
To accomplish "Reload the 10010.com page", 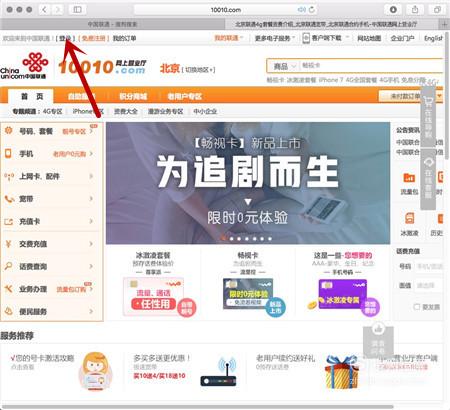I will pos(312,10).
